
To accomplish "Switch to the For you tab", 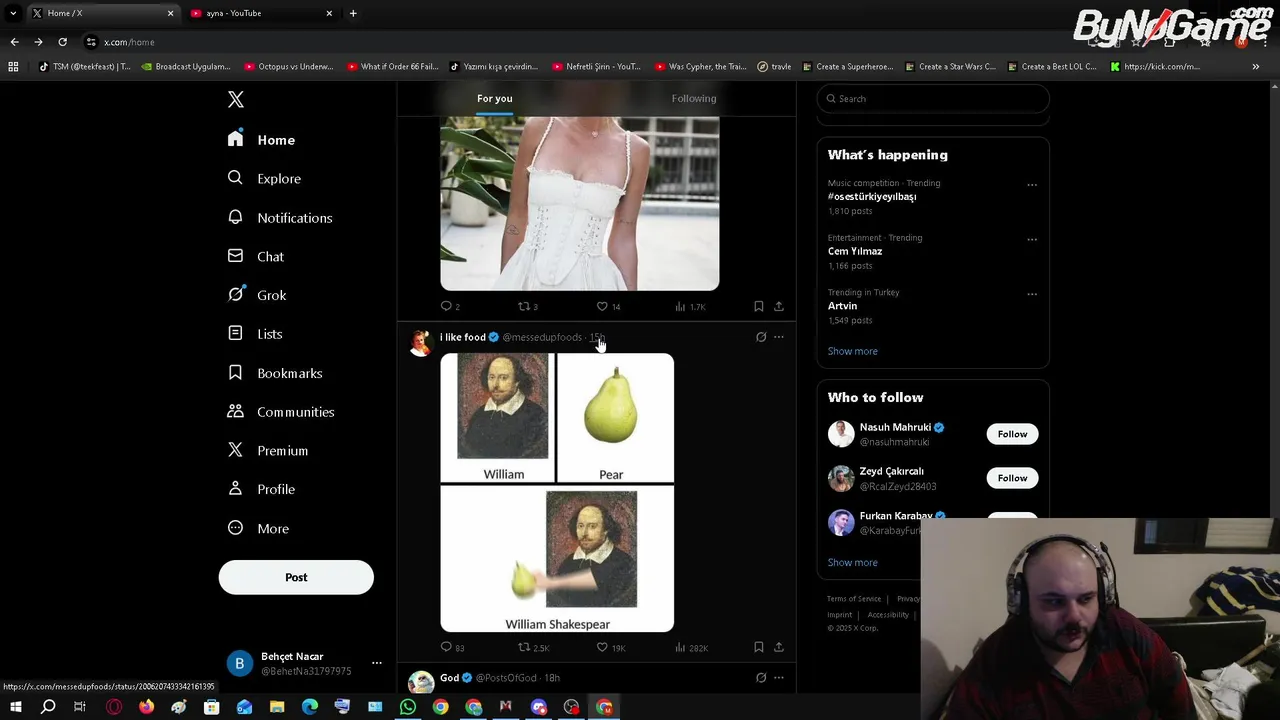I will pyautogui.click(x=494, y=98).
